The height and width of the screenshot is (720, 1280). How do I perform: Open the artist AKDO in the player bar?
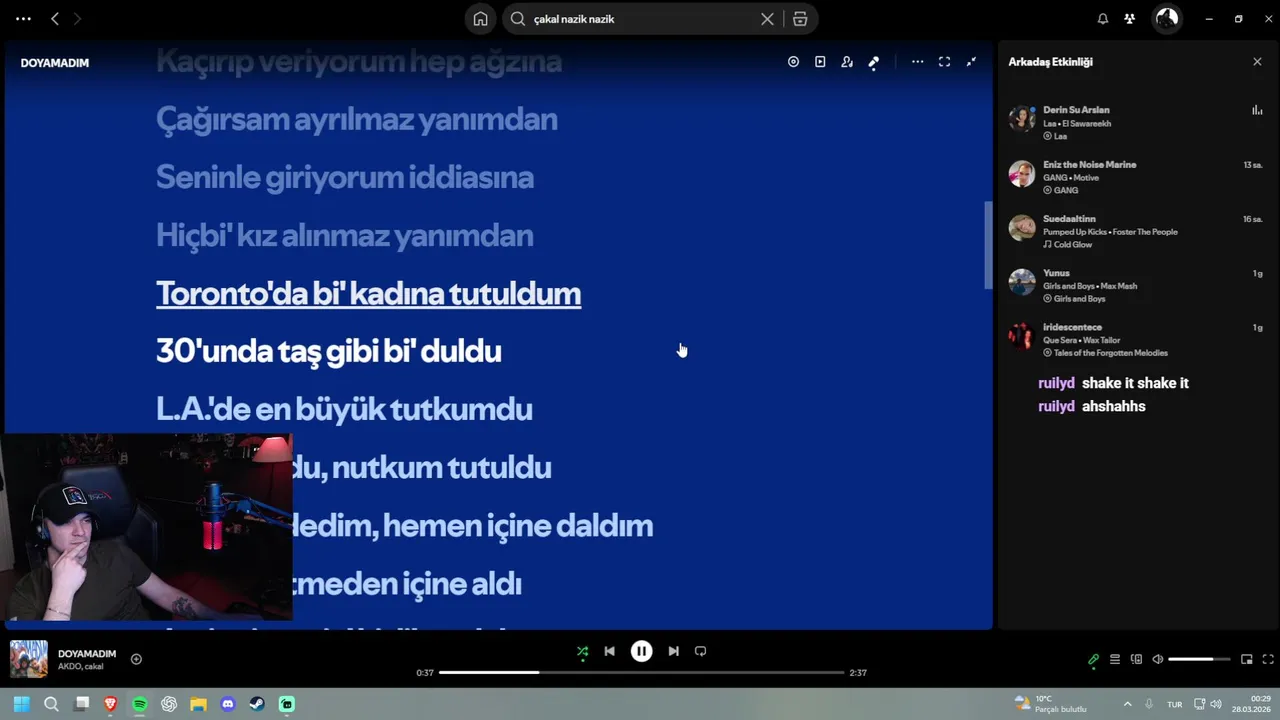[x=68, y=667]
